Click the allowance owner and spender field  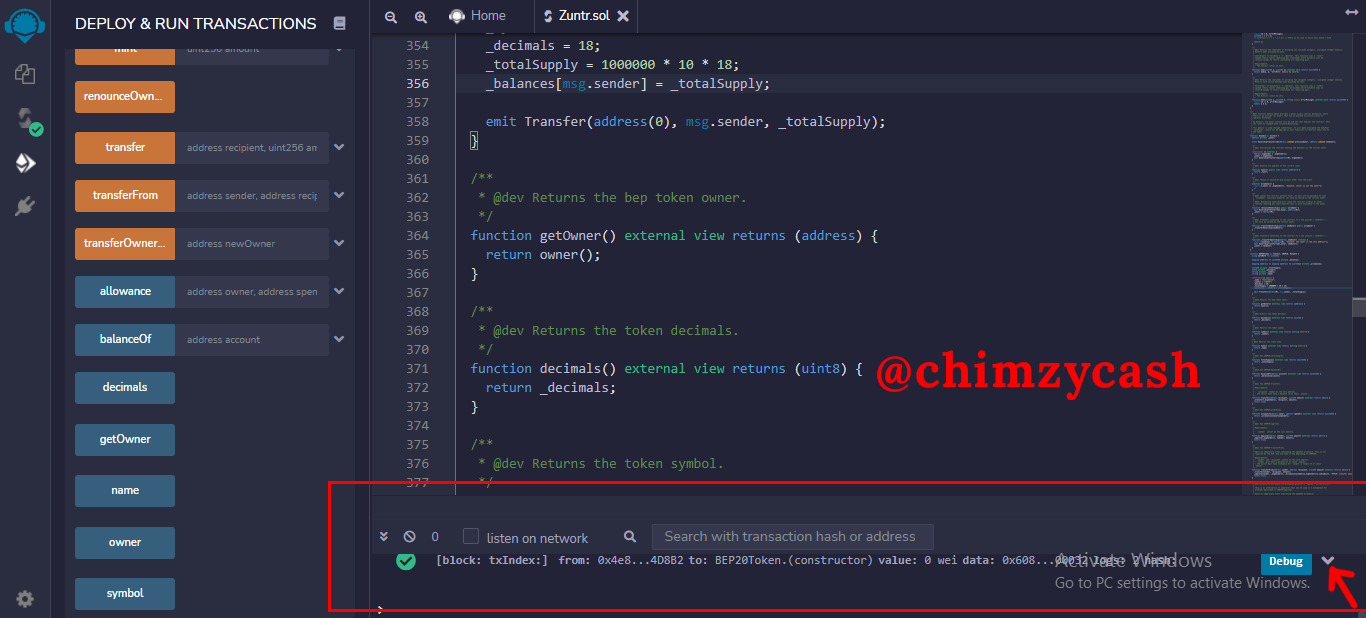pyautogui.click(x=252, y=291)
